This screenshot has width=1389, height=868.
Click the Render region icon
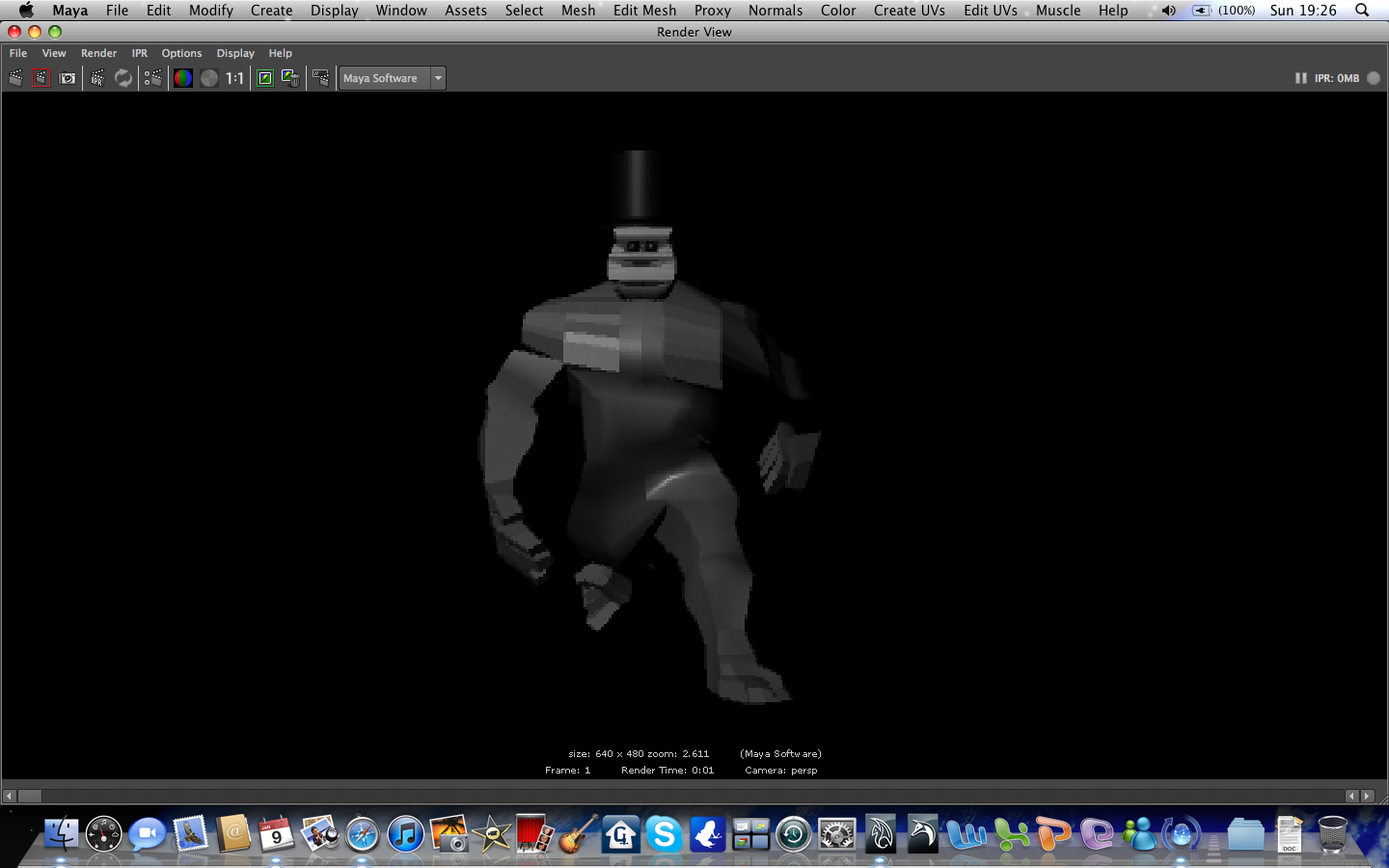41,78
